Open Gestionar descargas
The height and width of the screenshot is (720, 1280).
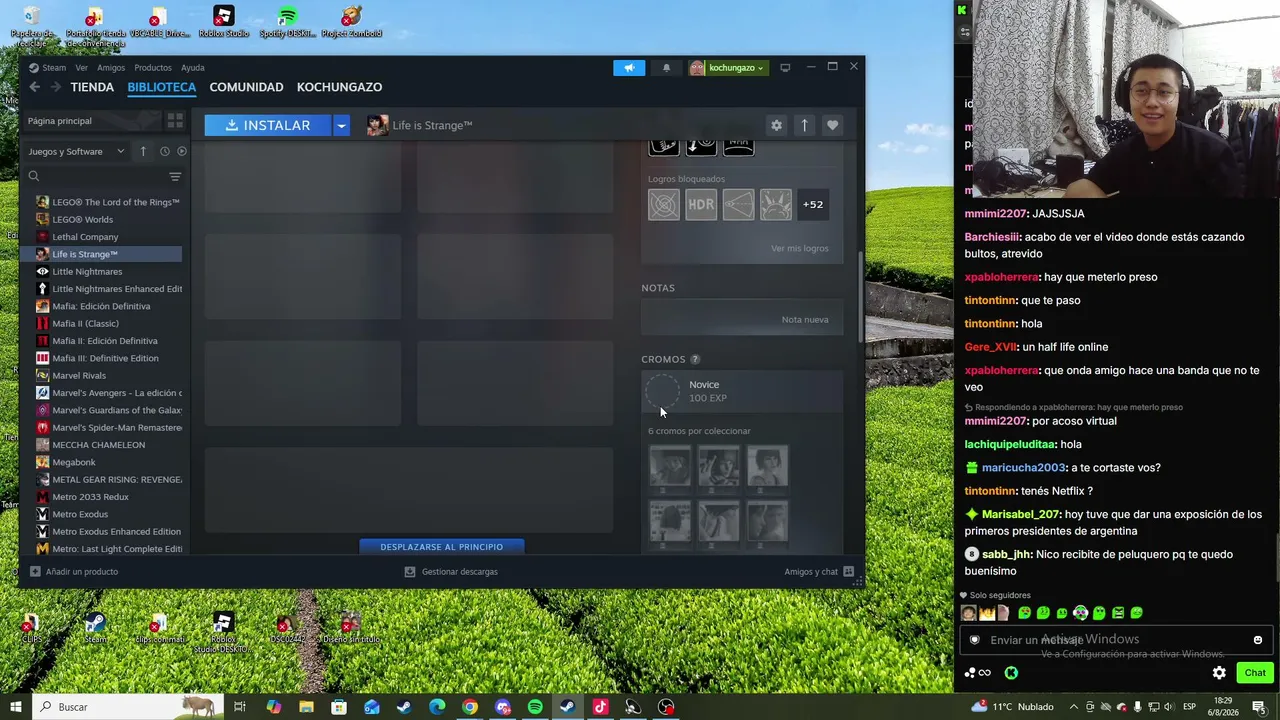451,572
